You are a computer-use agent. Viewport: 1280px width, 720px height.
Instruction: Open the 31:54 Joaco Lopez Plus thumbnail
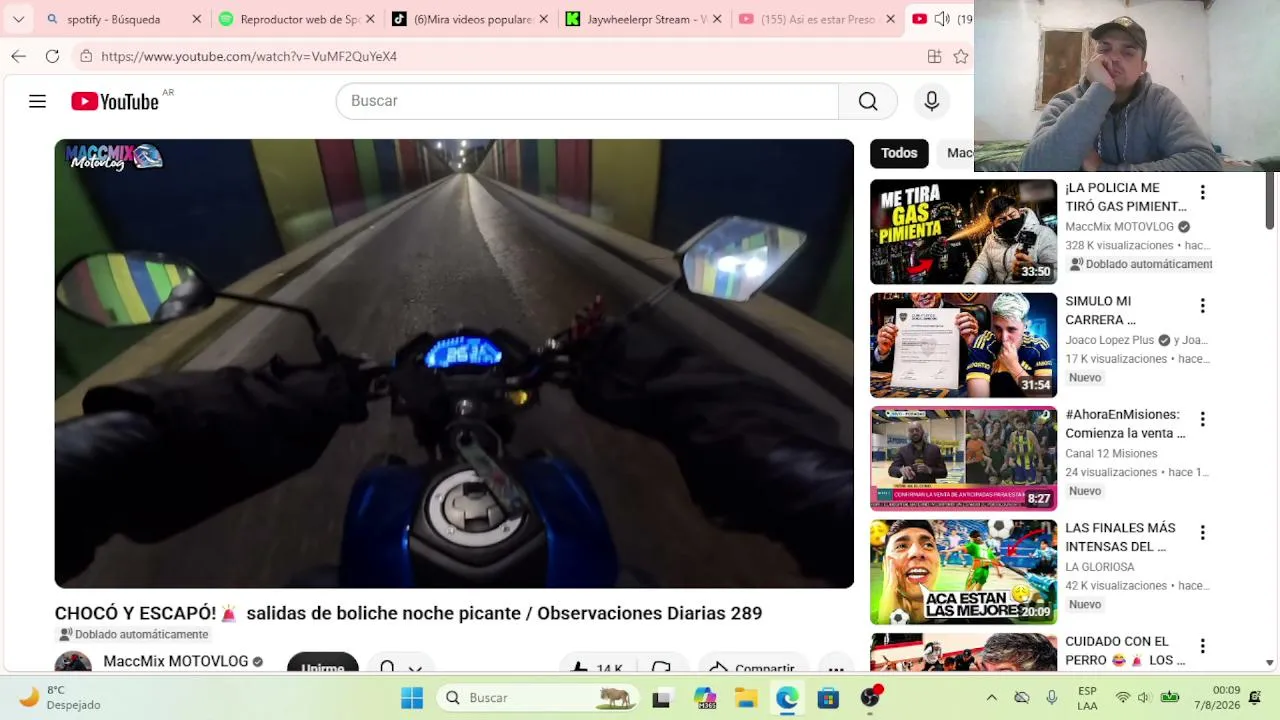pyautogui.click(x=963, y=345)
